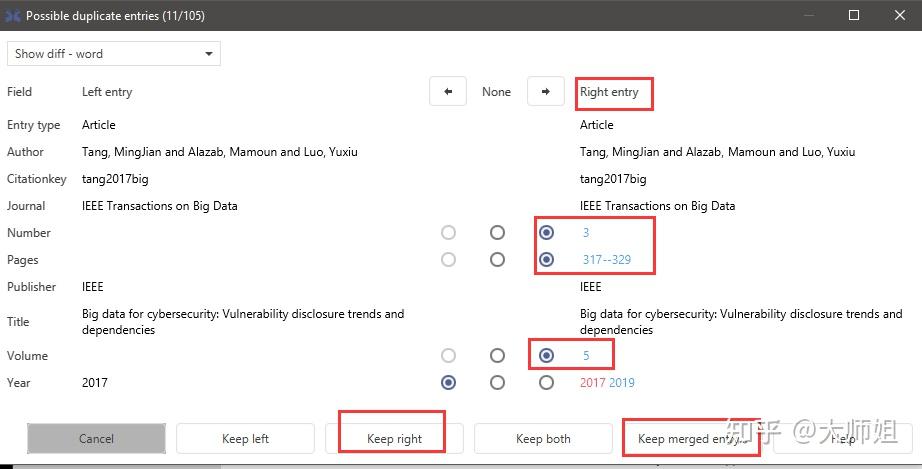Click the Cancel button
Image resolution: width=922 pixels, height=469 pixels.
tap(96, 439)
